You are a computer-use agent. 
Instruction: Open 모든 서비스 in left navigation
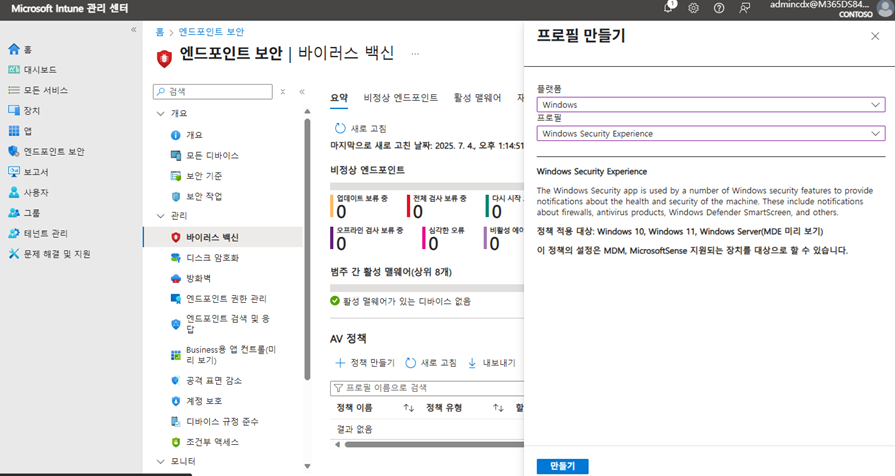tap(38, 90)
